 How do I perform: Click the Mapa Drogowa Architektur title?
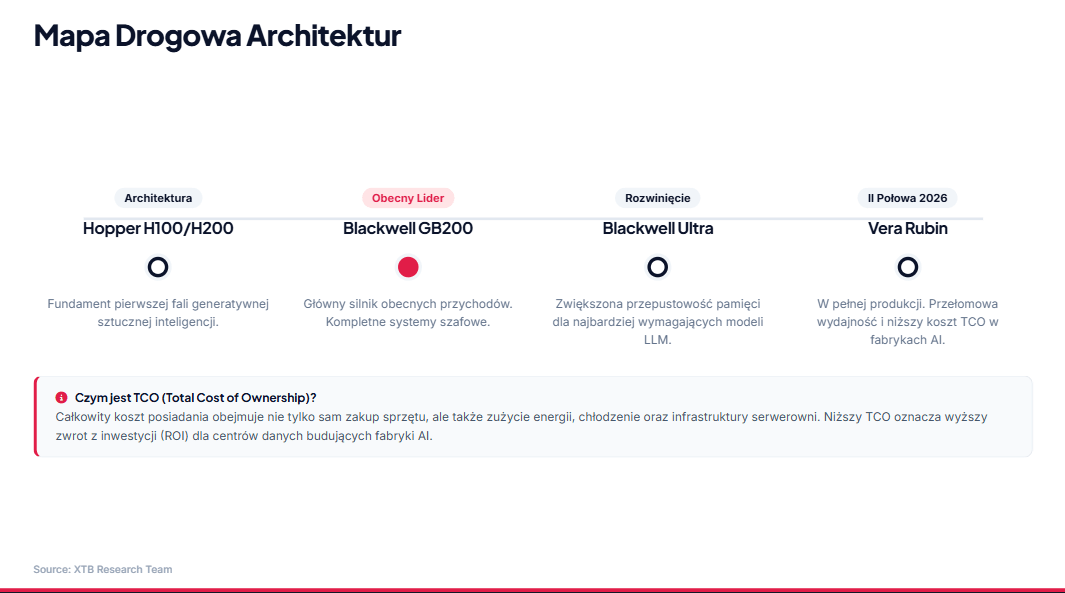tap(217, 35)
